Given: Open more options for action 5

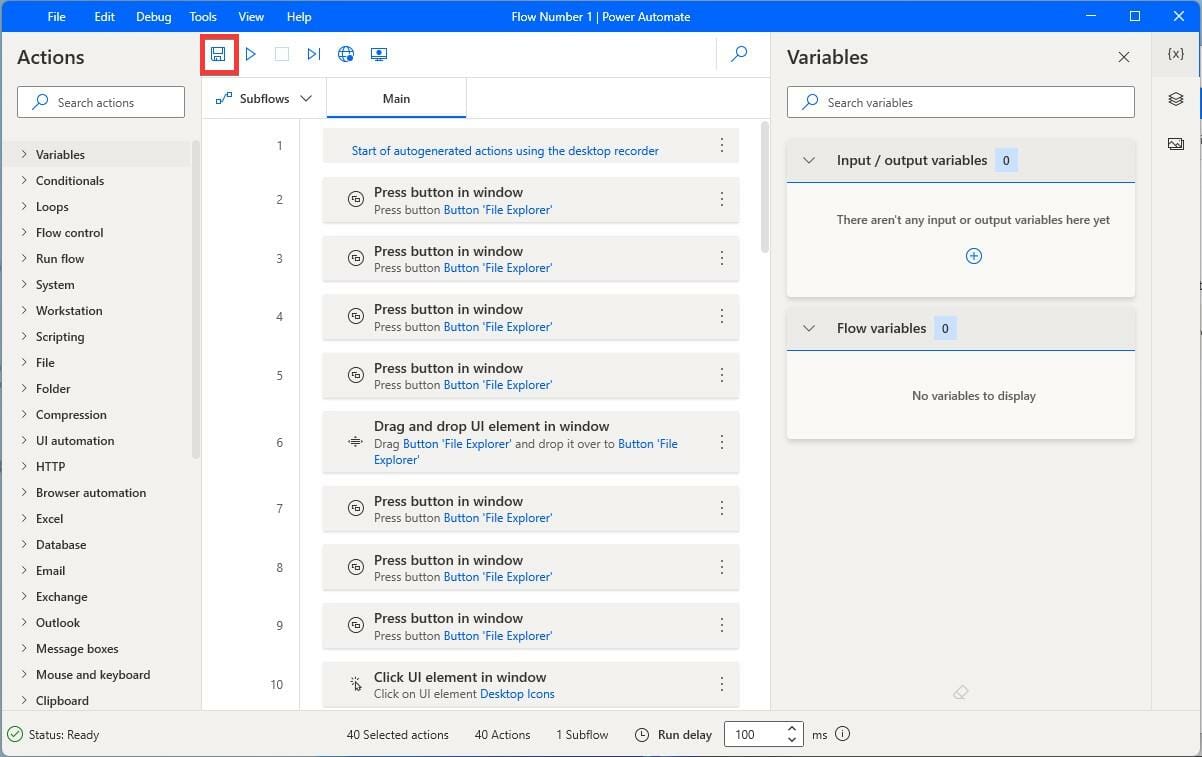Looking at the screenshot, I should click(722, 375).
